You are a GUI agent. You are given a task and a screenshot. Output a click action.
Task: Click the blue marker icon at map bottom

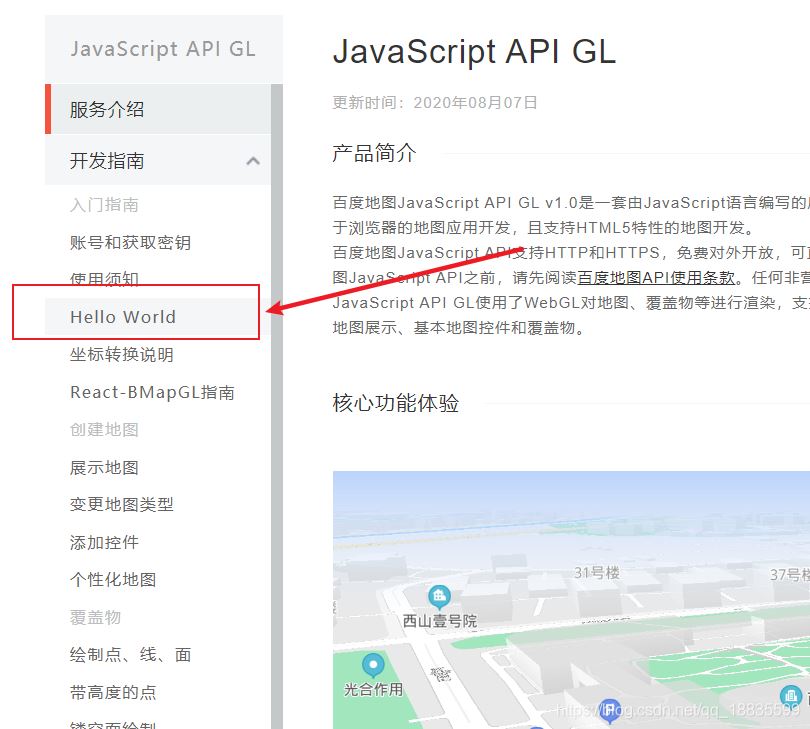[609, 710]
